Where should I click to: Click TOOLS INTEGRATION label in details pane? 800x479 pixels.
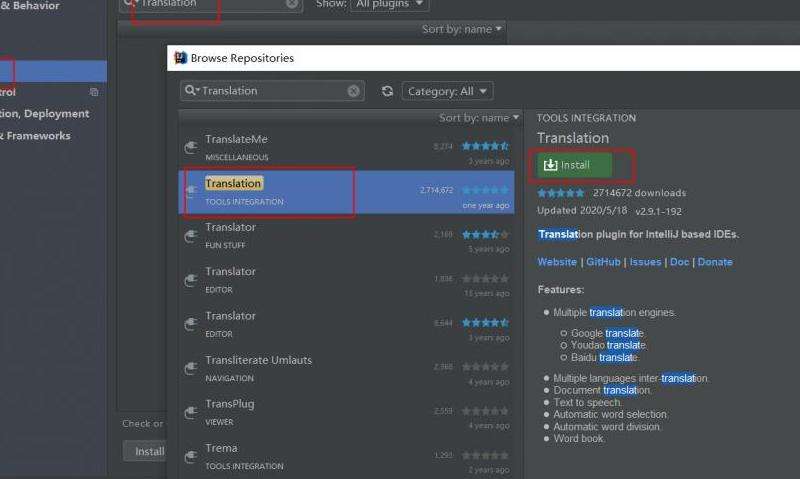(x=586, y=118)
